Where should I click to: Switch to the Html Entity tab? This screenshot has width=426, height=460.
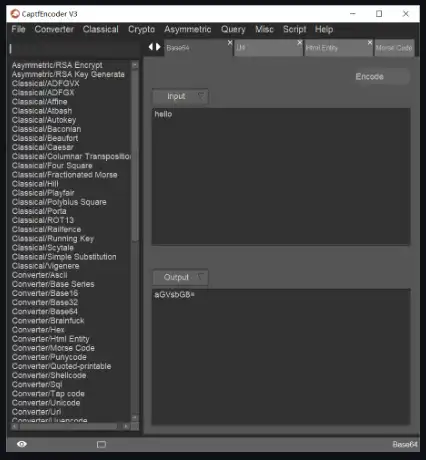click(338, 48)
